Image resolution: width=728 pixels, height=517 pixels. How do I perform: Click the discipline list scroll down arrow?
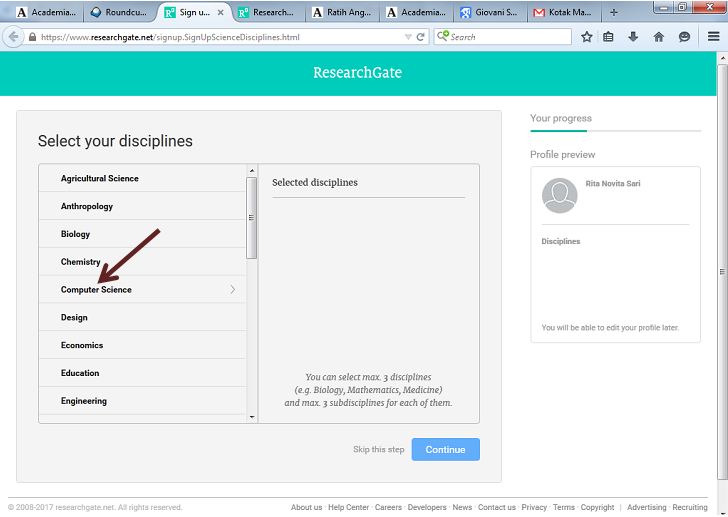(252, 417)
